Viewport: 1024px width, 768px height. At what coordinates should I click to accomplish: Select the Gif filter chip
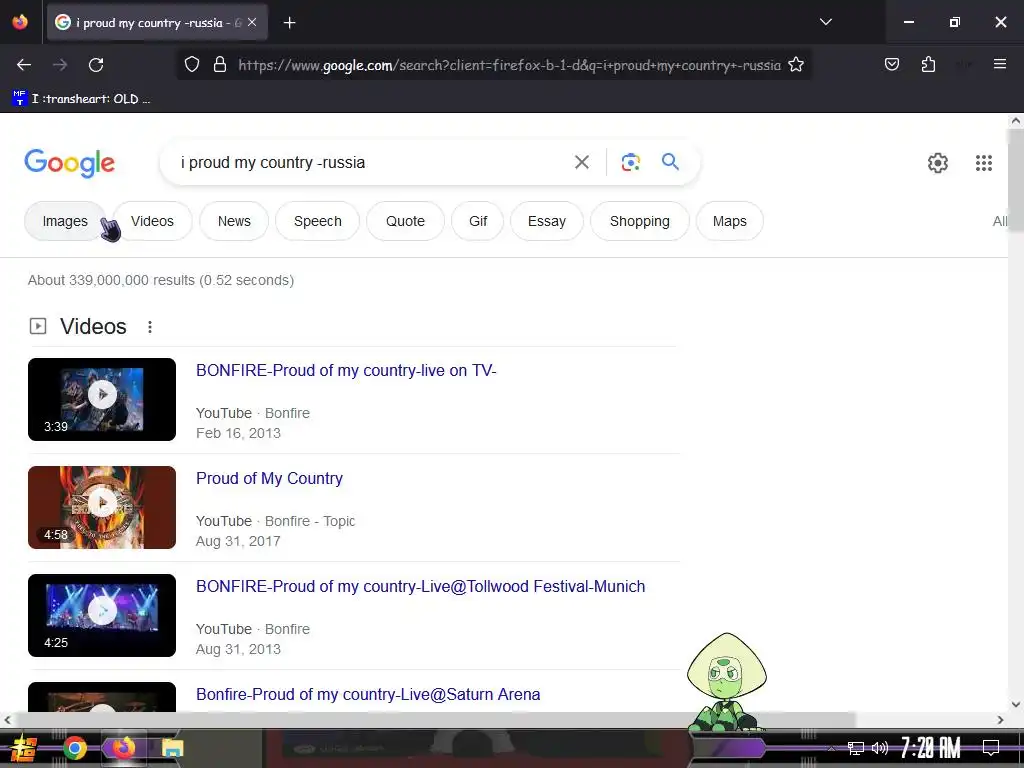point(477,221)
